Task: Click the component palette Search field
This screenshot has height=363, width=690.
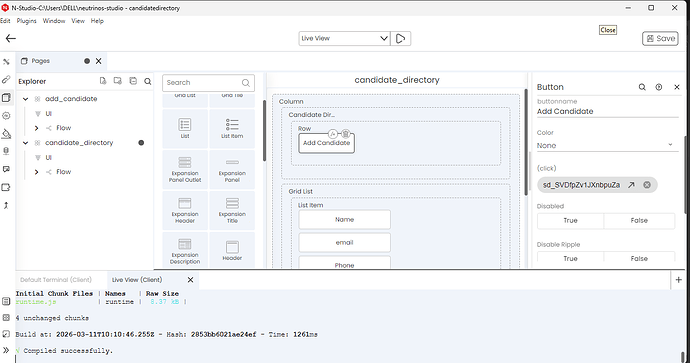Action: [208, 83]
